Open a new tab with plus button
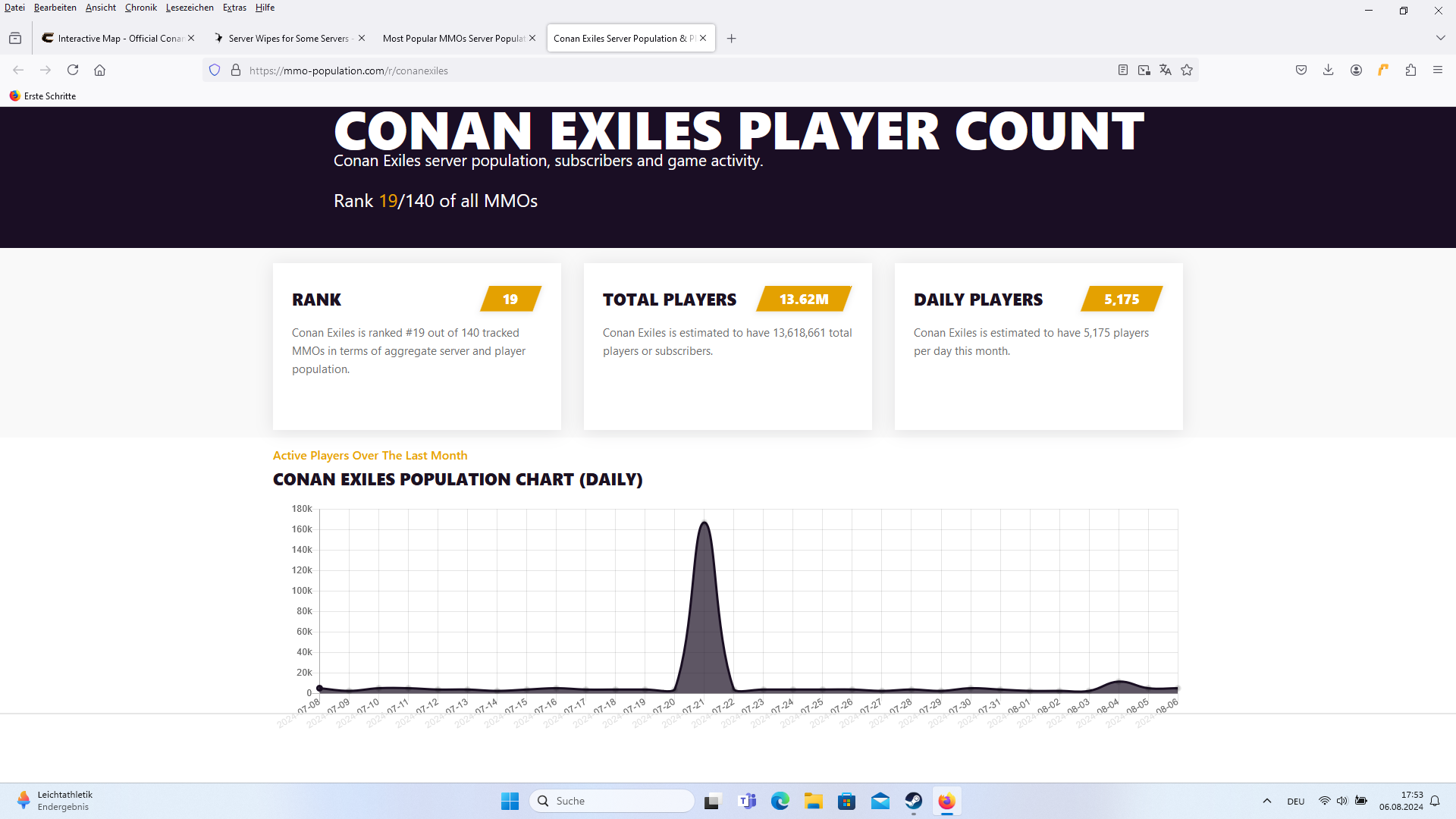Screen dimensions: 1456x819 click(731, 38)
